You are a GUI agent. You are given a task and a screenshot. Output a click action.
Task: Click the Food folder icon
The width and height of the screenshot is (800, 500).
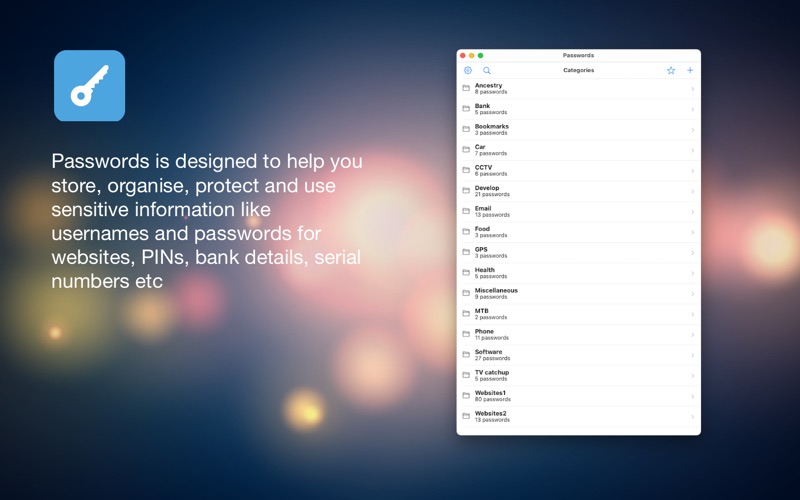466,231
